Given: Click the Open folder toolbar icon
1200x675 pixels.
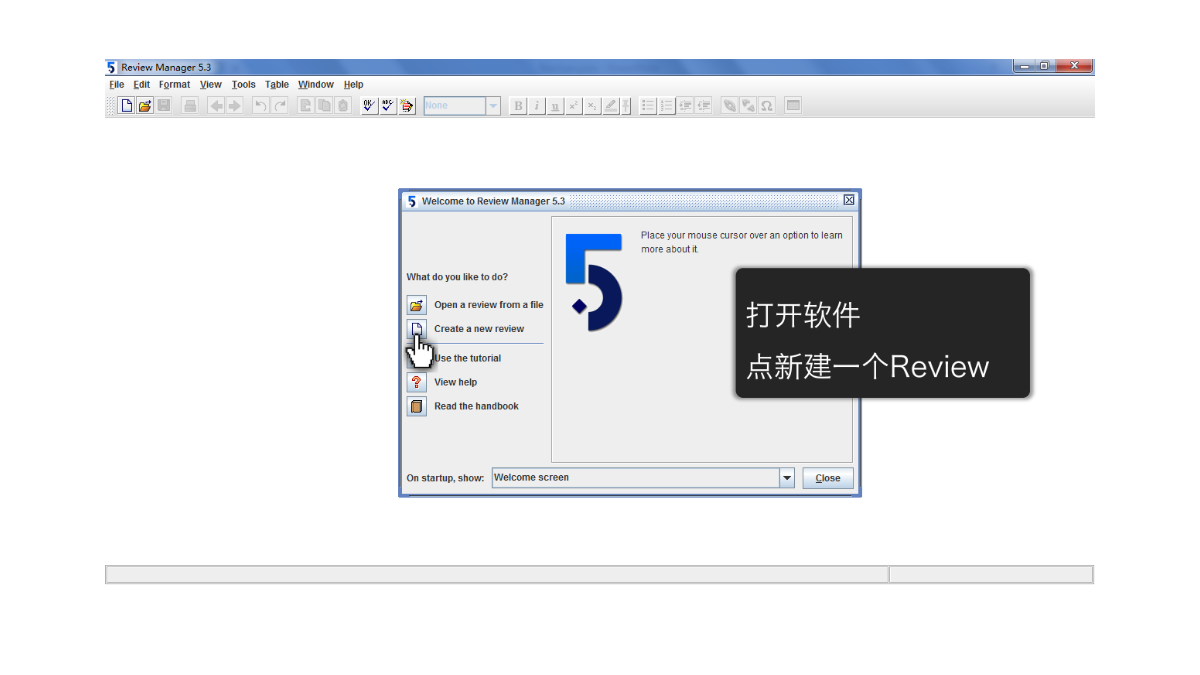Looking at the screenshot, I should tap(145, 105).
